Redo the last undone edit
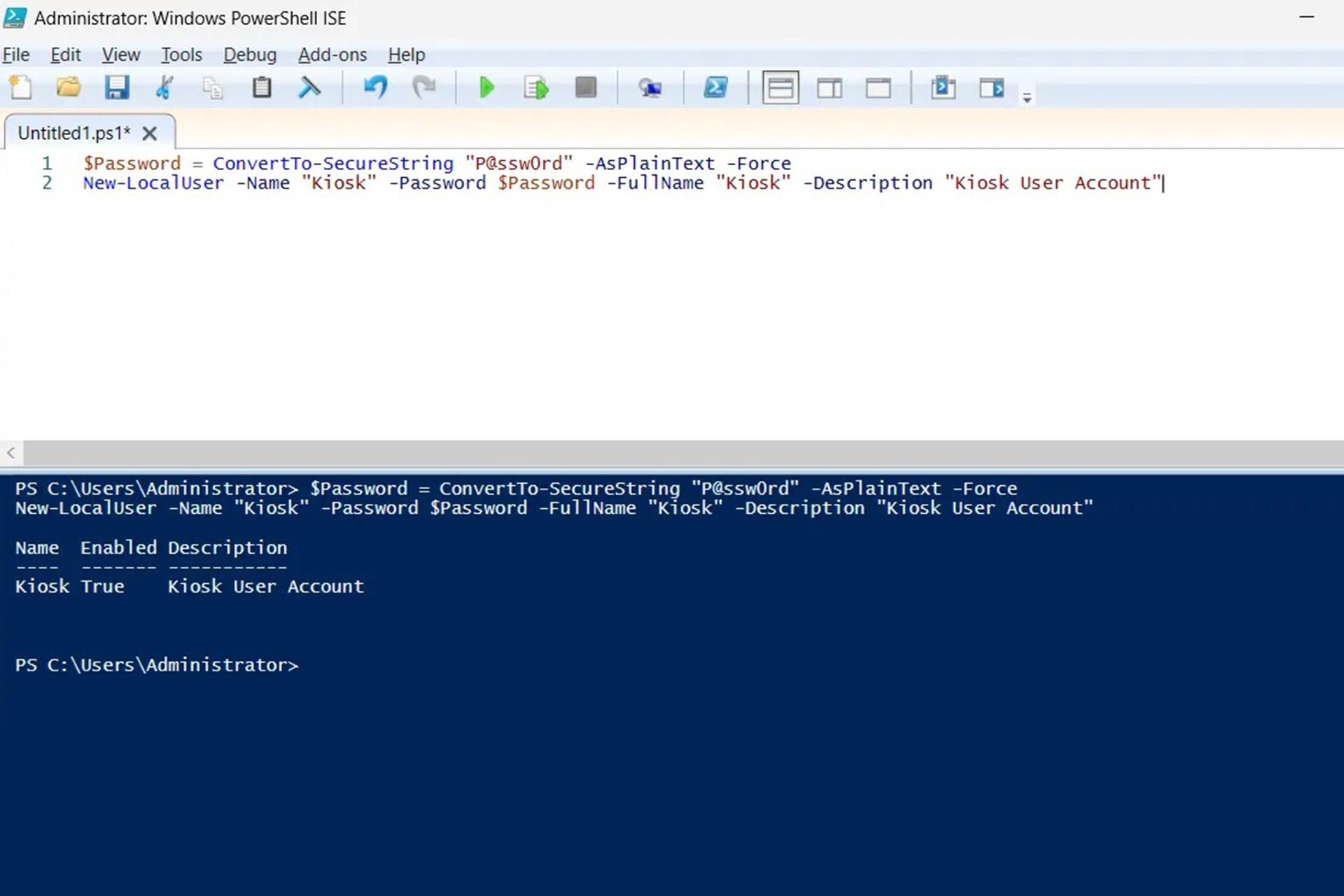This screenshot has height=896, width=1344. pyautogui.click(x=423, y=87)
